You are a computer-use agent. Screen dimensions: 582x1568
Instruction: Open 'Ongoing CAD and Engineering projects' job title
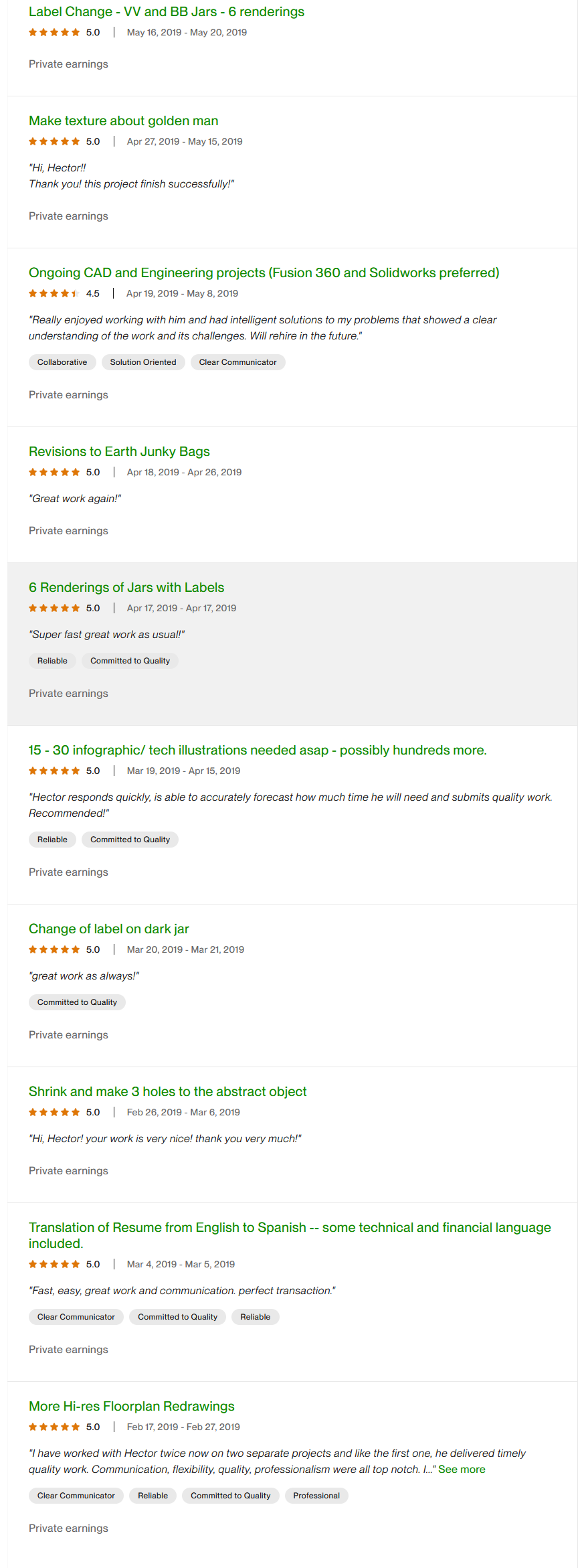click(264, 273)
